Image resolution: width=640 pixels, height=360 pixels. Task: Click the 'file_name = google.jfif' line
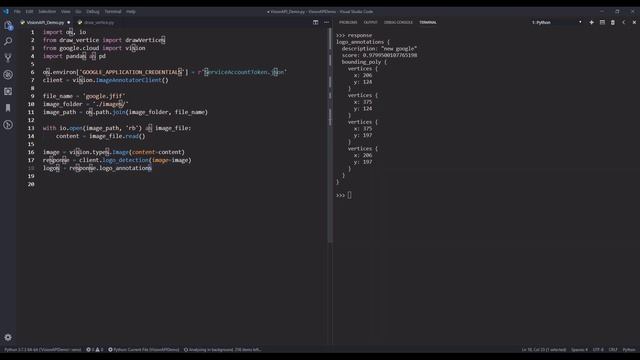point(84,96)
